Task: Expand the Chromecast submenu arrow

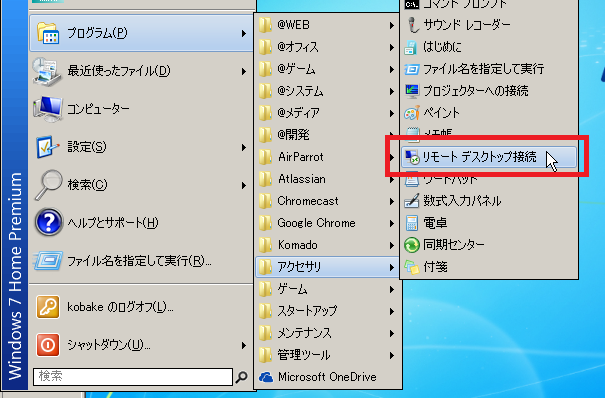Action: pyautogui.click(x=392, y=201)
